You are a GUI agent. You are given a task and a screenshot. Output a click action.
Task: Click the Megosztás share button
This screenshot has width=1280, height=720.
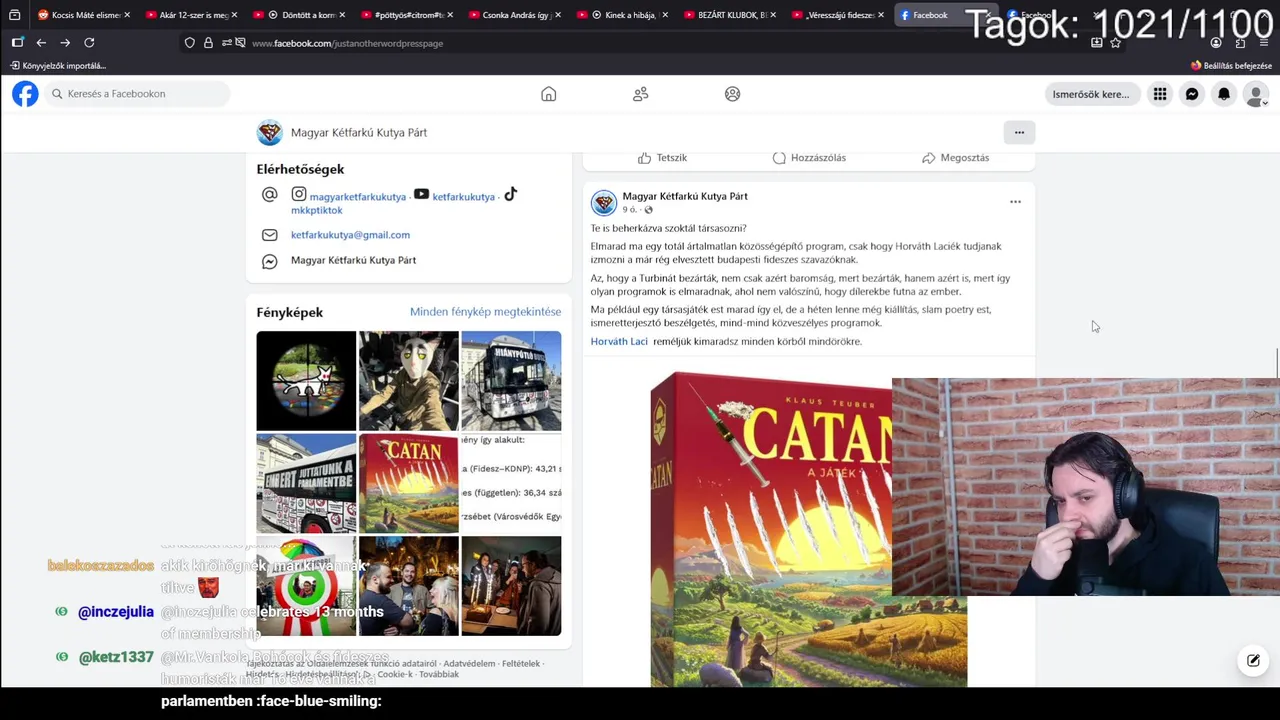955,158
